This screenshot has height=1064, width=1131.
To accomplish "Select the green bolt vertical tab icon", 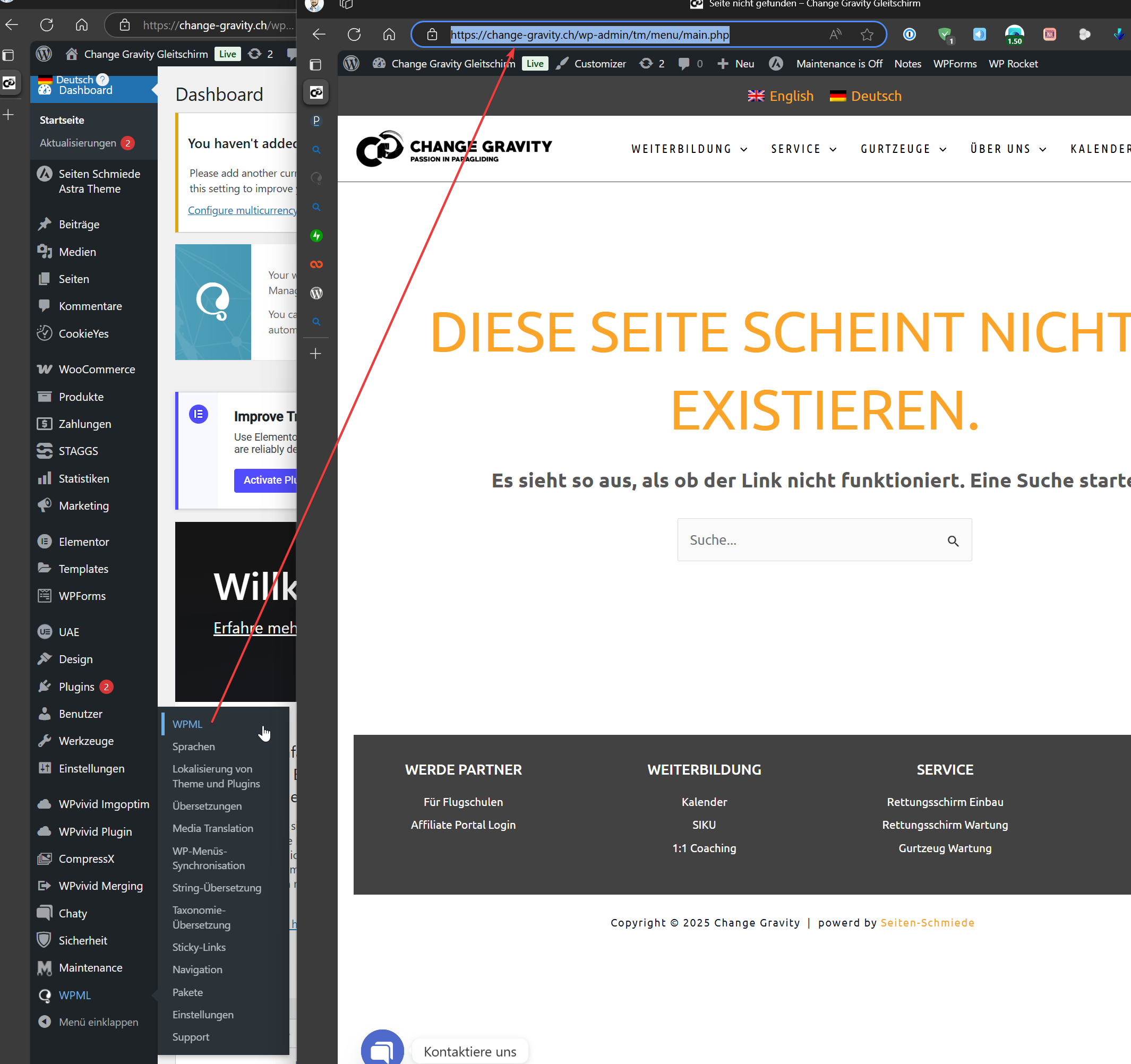I will (x=316, y=236).
